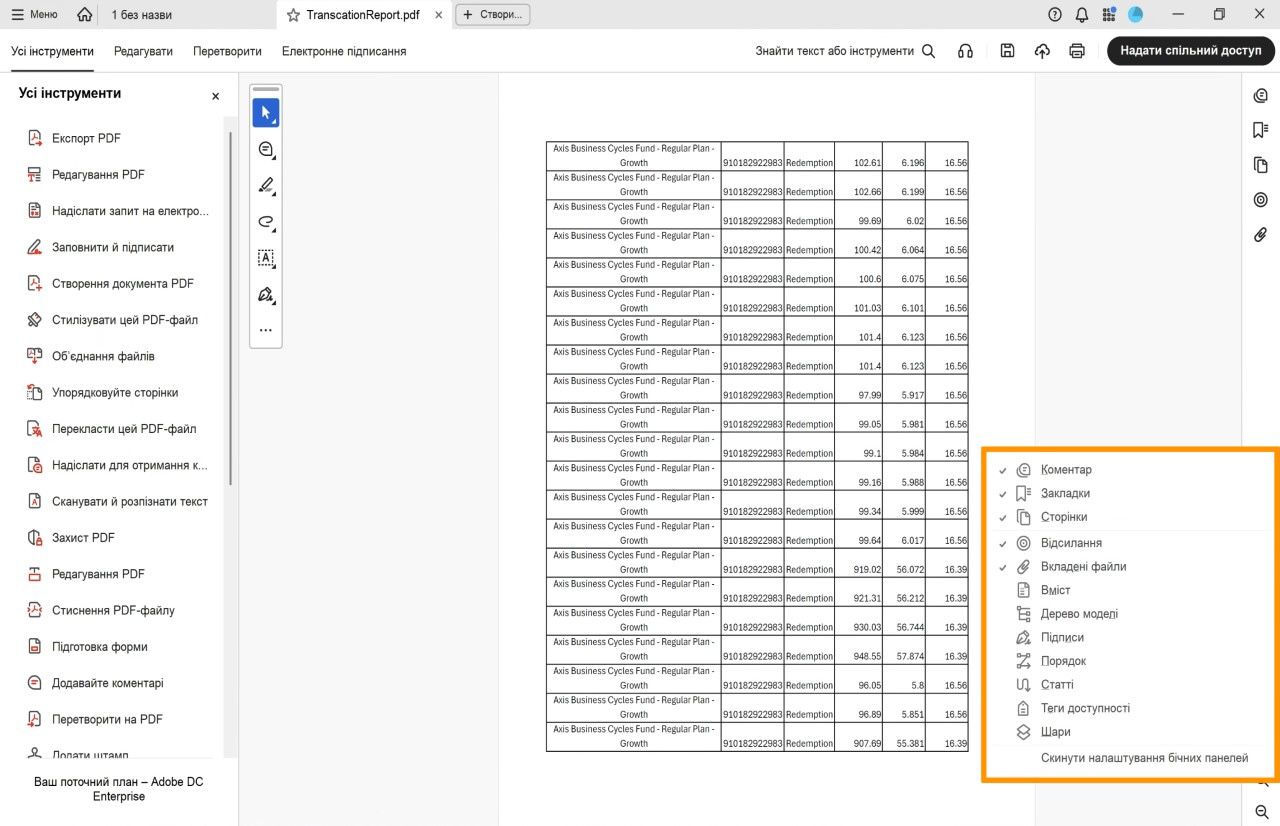Open the Bookmarks icon in right rail

1261,131
